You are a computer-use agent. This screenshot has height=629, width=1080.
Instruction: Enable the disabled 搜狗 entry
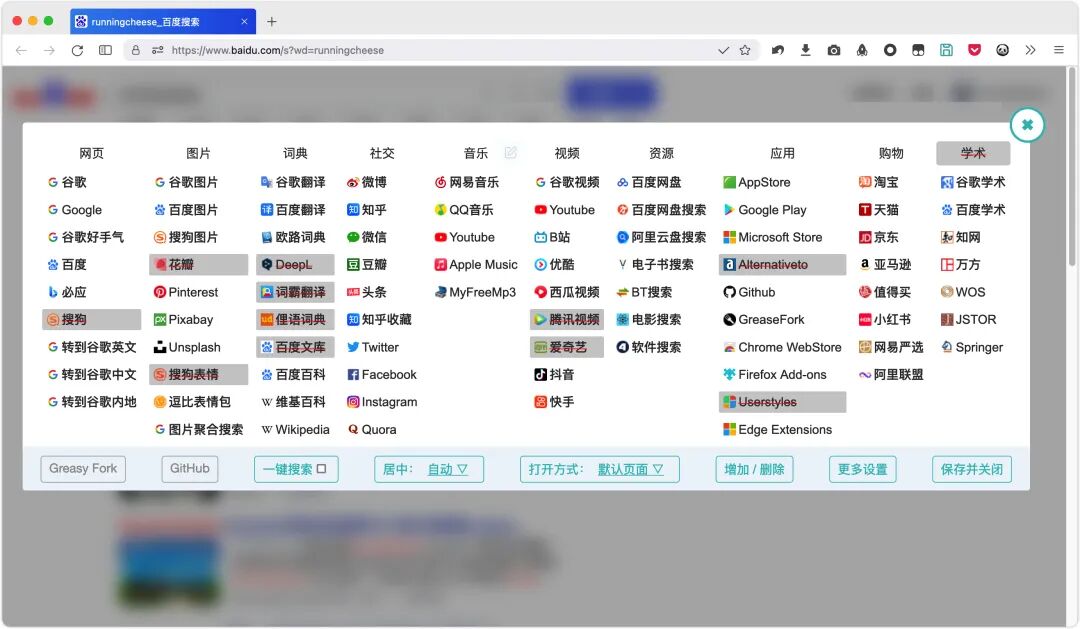pyautogui.click(x=92, y=320)
